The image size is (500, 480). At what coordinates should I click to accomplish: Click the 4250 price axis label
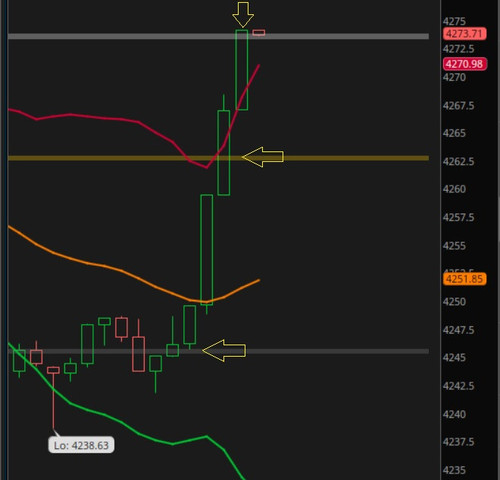454,302
